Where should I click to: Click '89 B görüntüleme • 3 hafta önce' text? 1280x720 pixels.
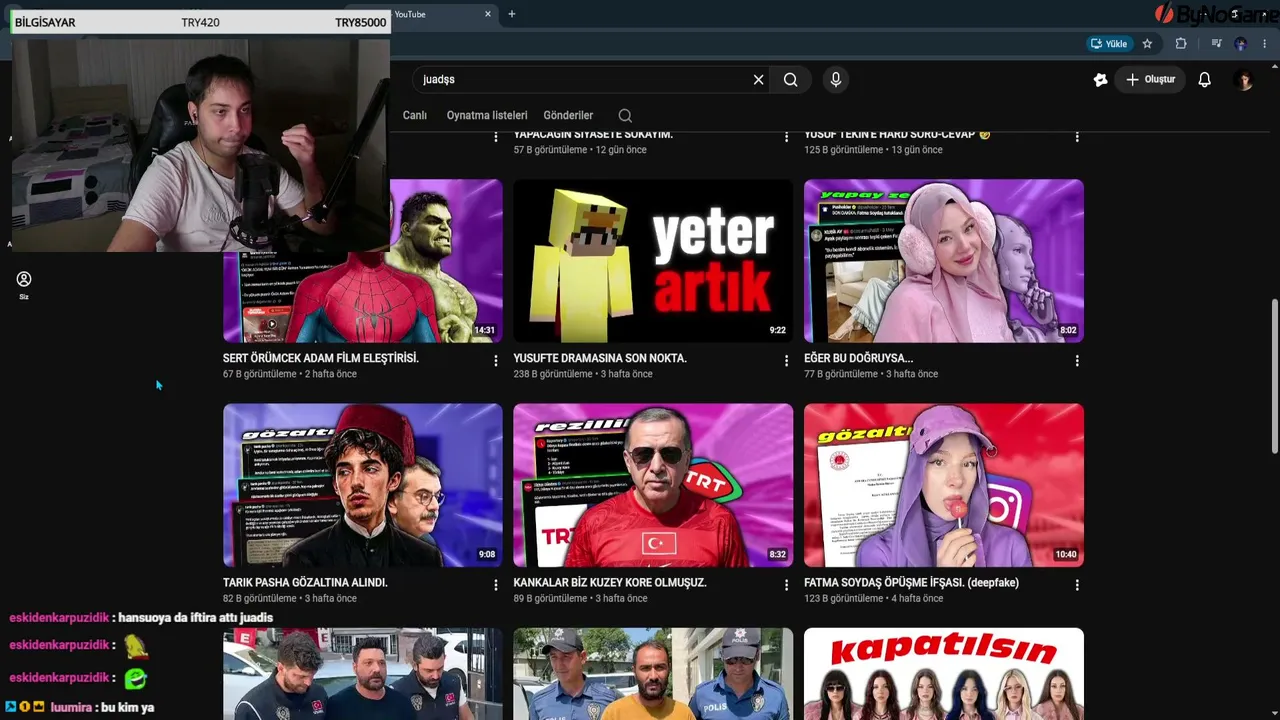(x=581, y=598)
